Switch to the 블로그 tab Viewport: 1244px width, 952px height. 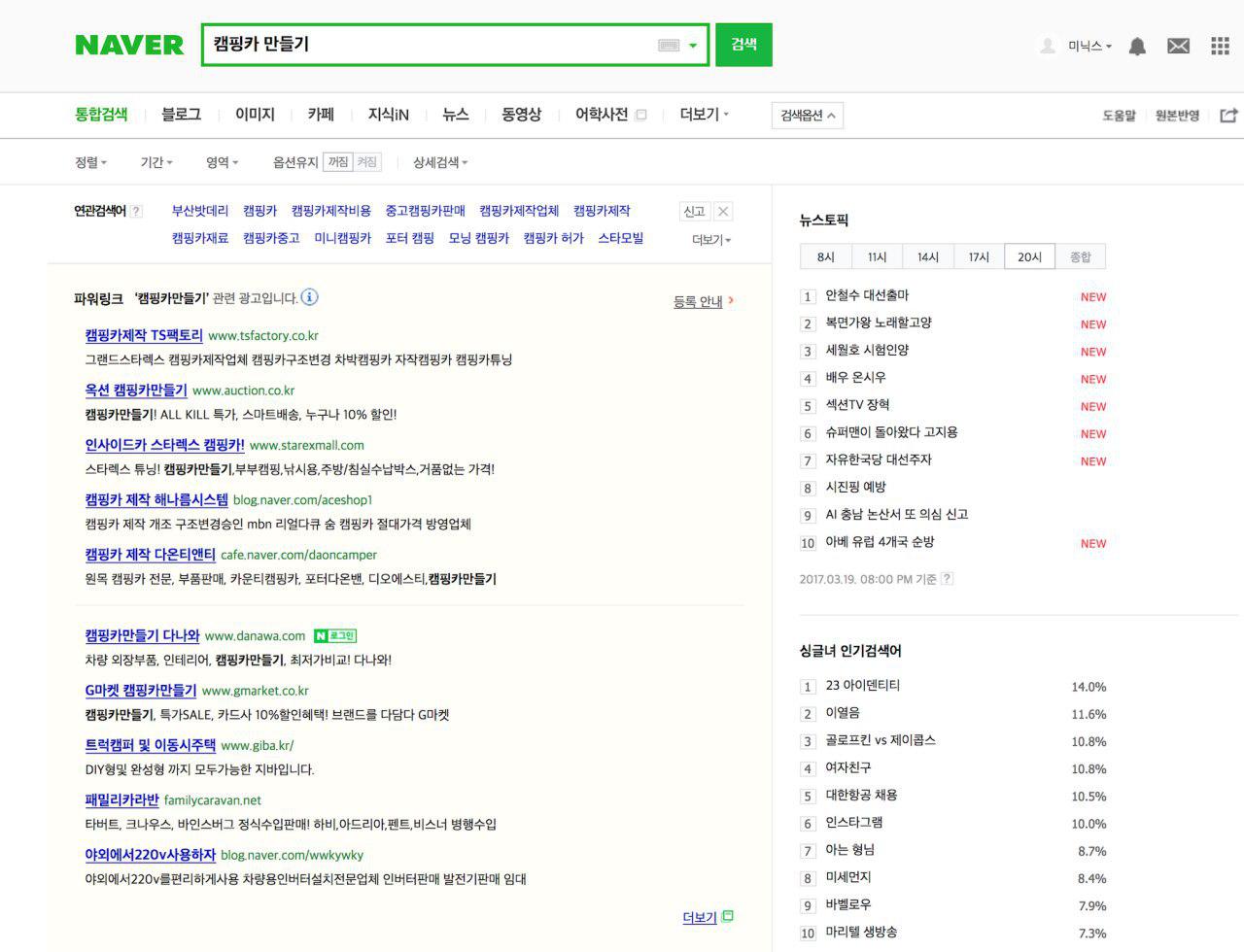point(181,115)
